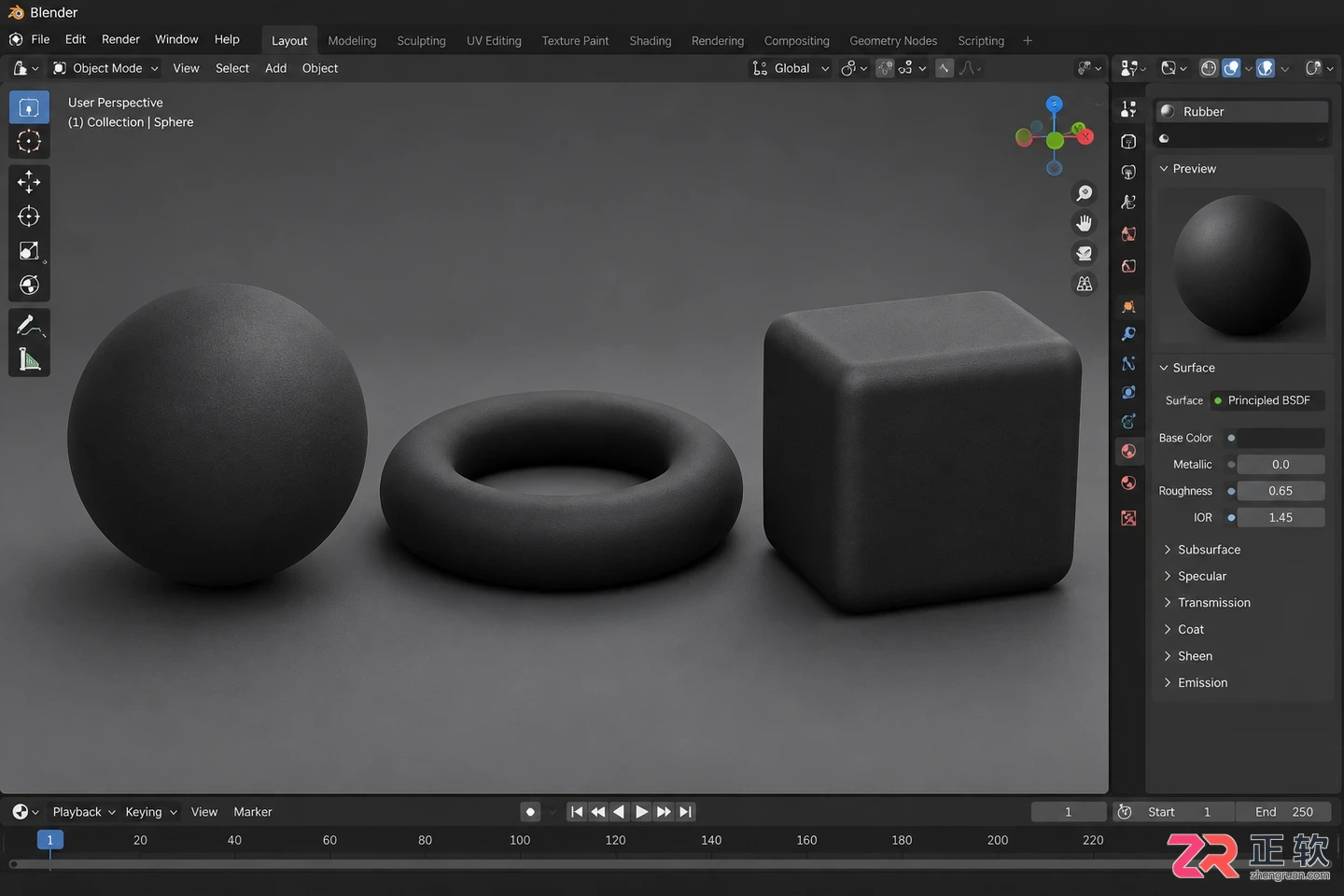Click the material browse sphere icon beside Rubber

[1168, 111]
